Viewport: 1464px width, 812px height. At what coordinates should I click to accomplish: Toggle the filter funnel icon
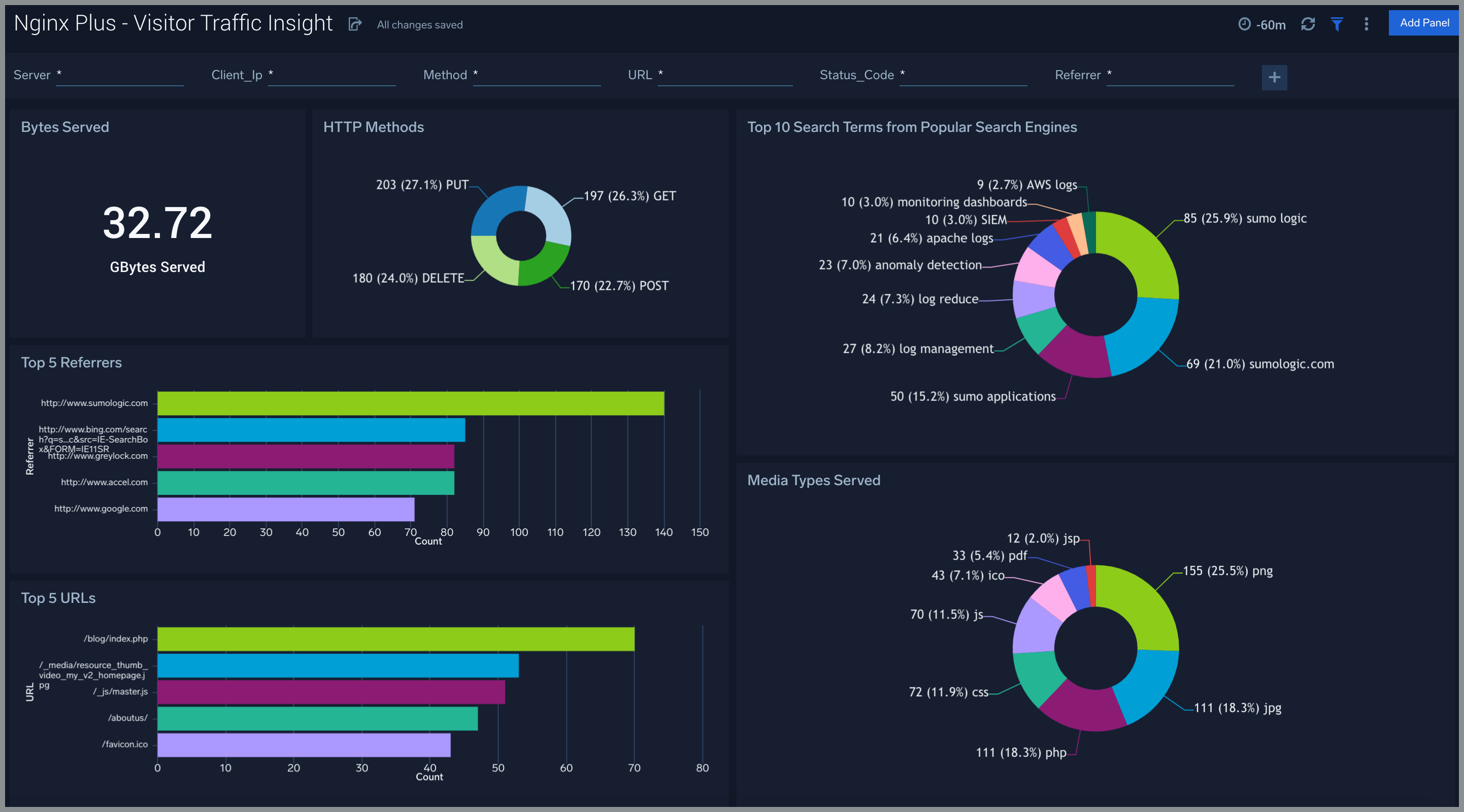(1337, 24)
